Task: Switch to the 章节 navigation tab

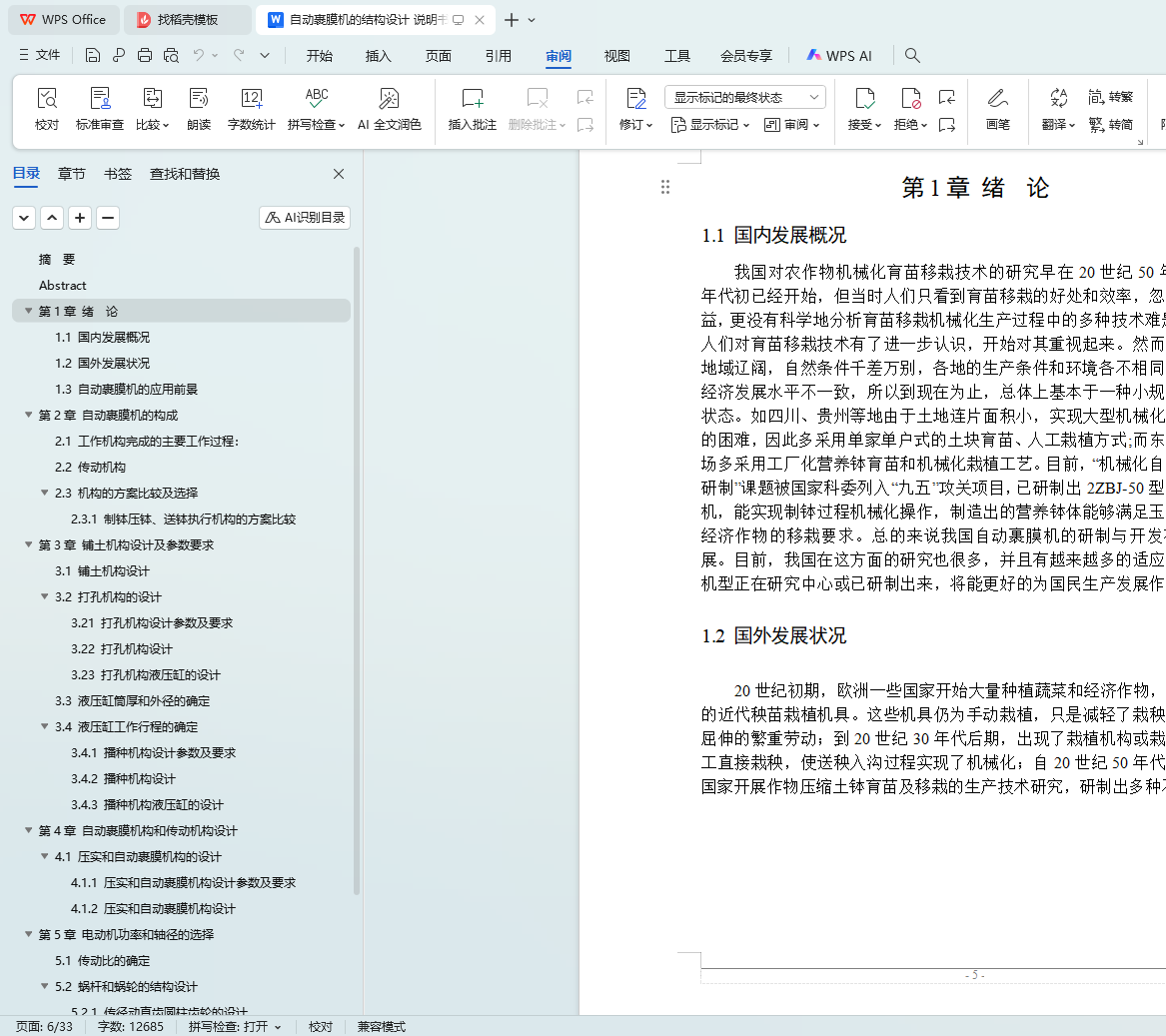Action: coord(71,174)
